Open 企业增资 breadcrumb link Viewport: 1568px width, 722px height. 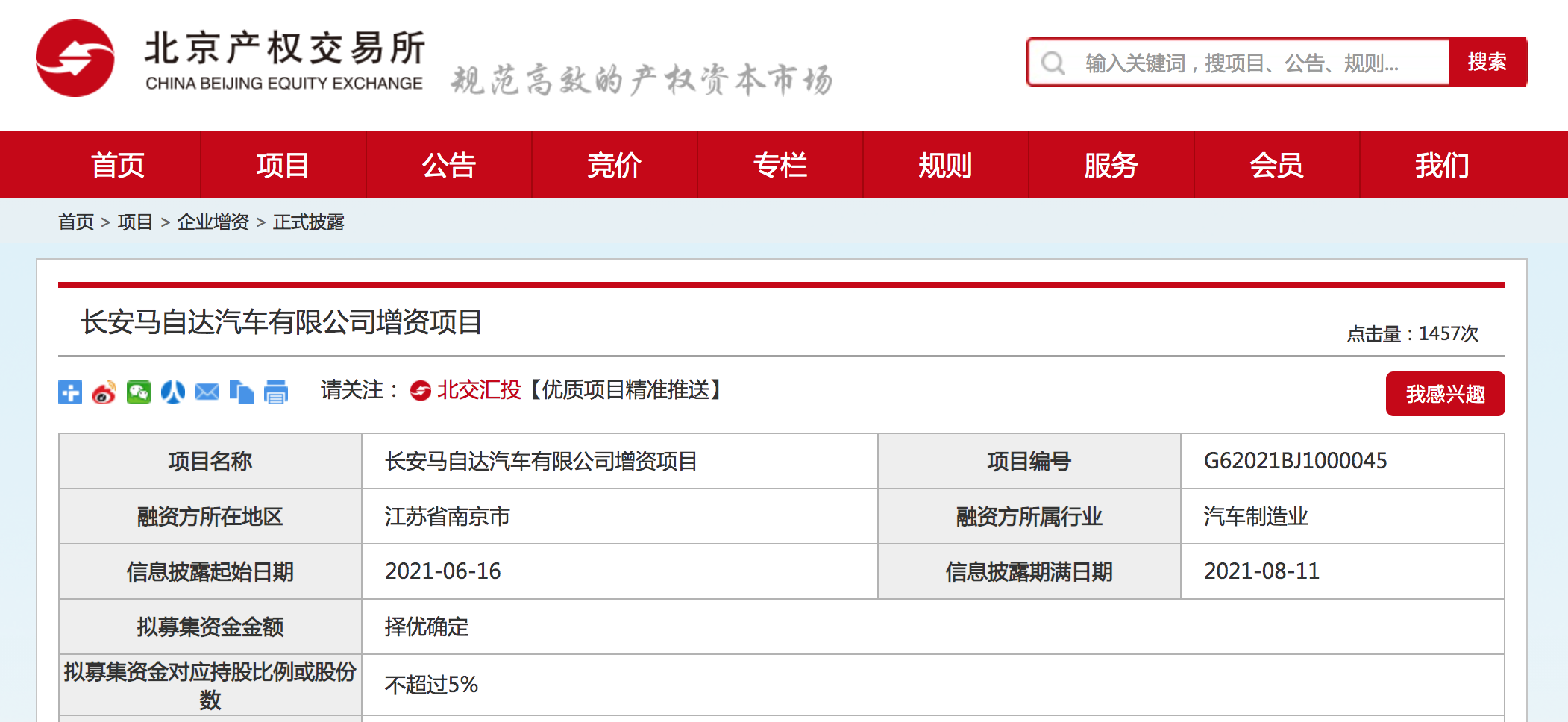coord(213,222)
